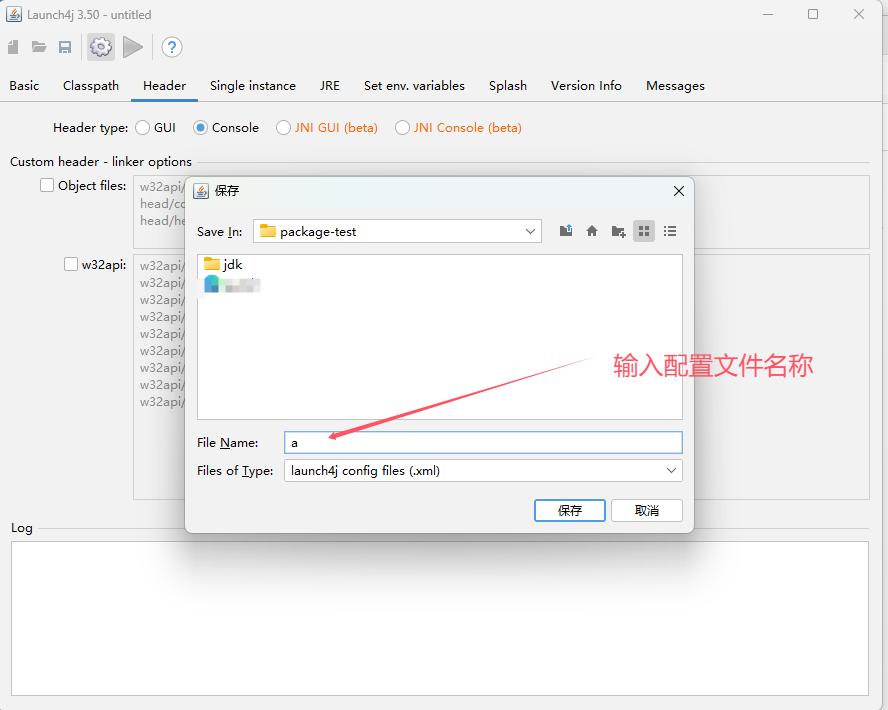This screenshot has height=710, width=888.
Task: Open help with the question mark icon
Action: pyautogui.click(x=172, y=47)
